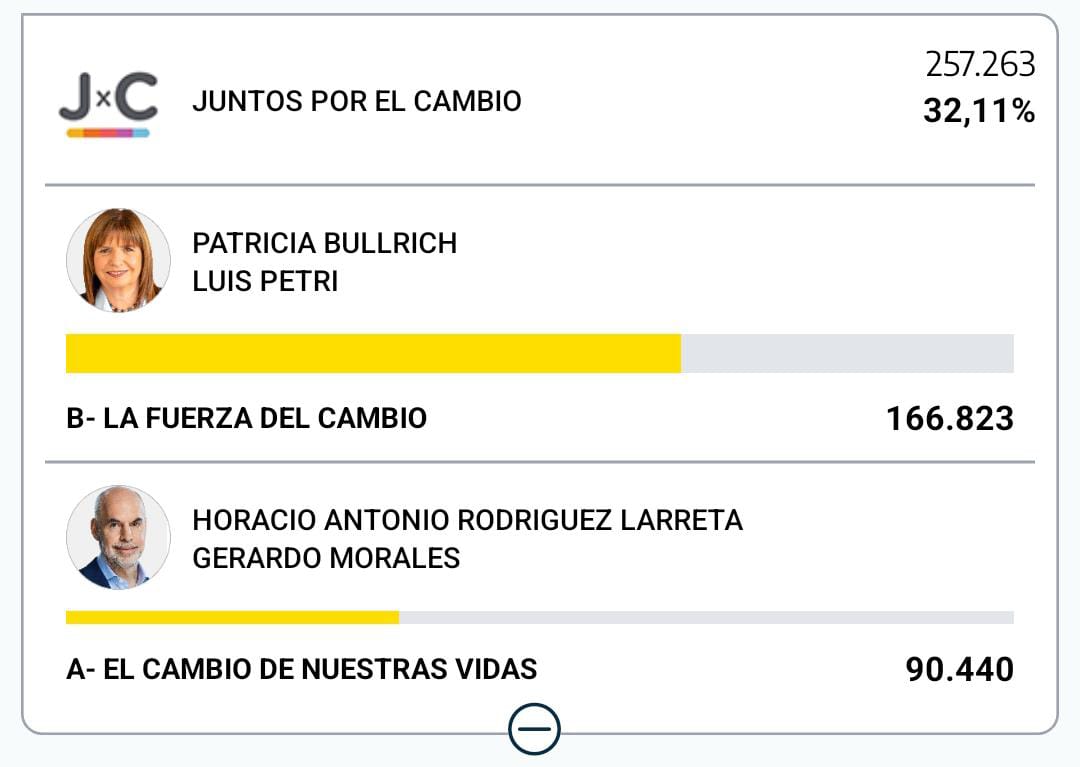Open Patricia Bullrich's portrait photo
Screen dimensions: 1080x767
[x=118, y=260]
